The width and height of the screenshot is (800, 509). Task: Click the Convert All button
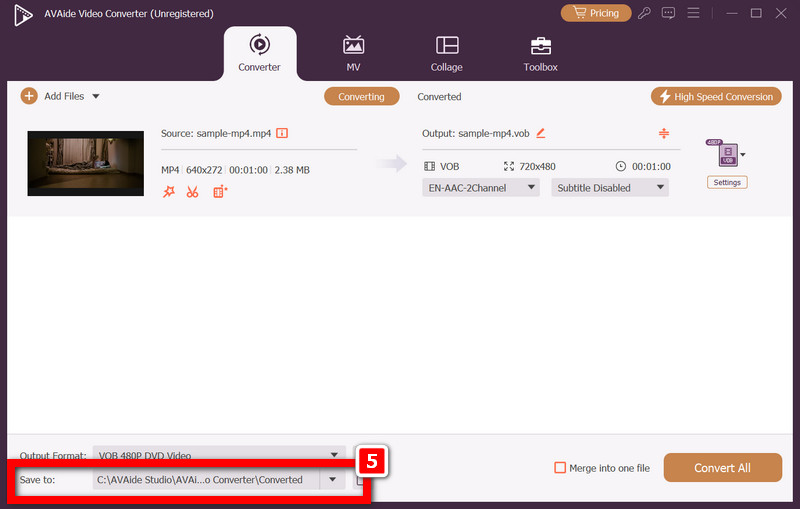pyautogui.click(x=722, y=468)
